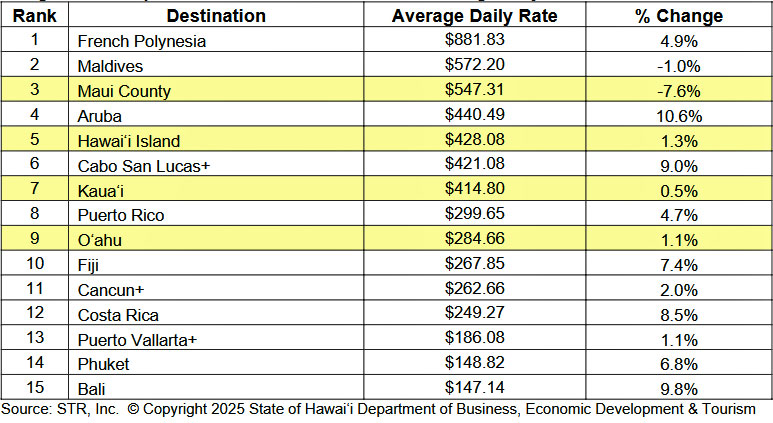
Task: Click Fiji's 7.4% change value
Action: pos(680,263)
